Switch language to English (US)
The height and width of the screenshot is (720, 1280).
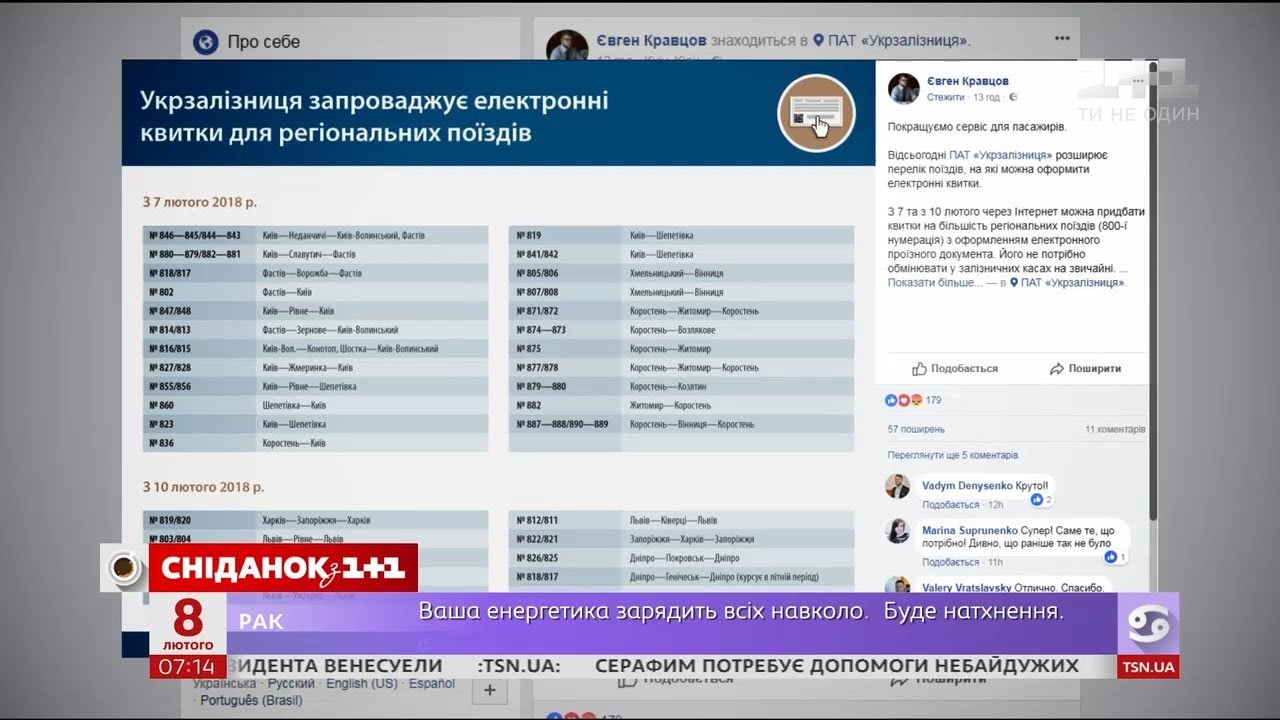tap(362, 684)
